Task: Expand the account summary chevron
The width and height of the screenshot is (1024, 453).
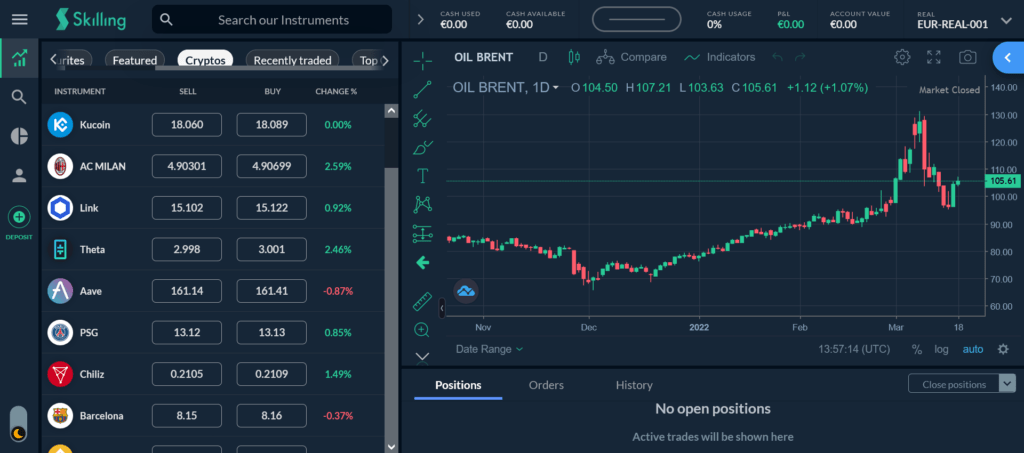Action: pos(421,20)
